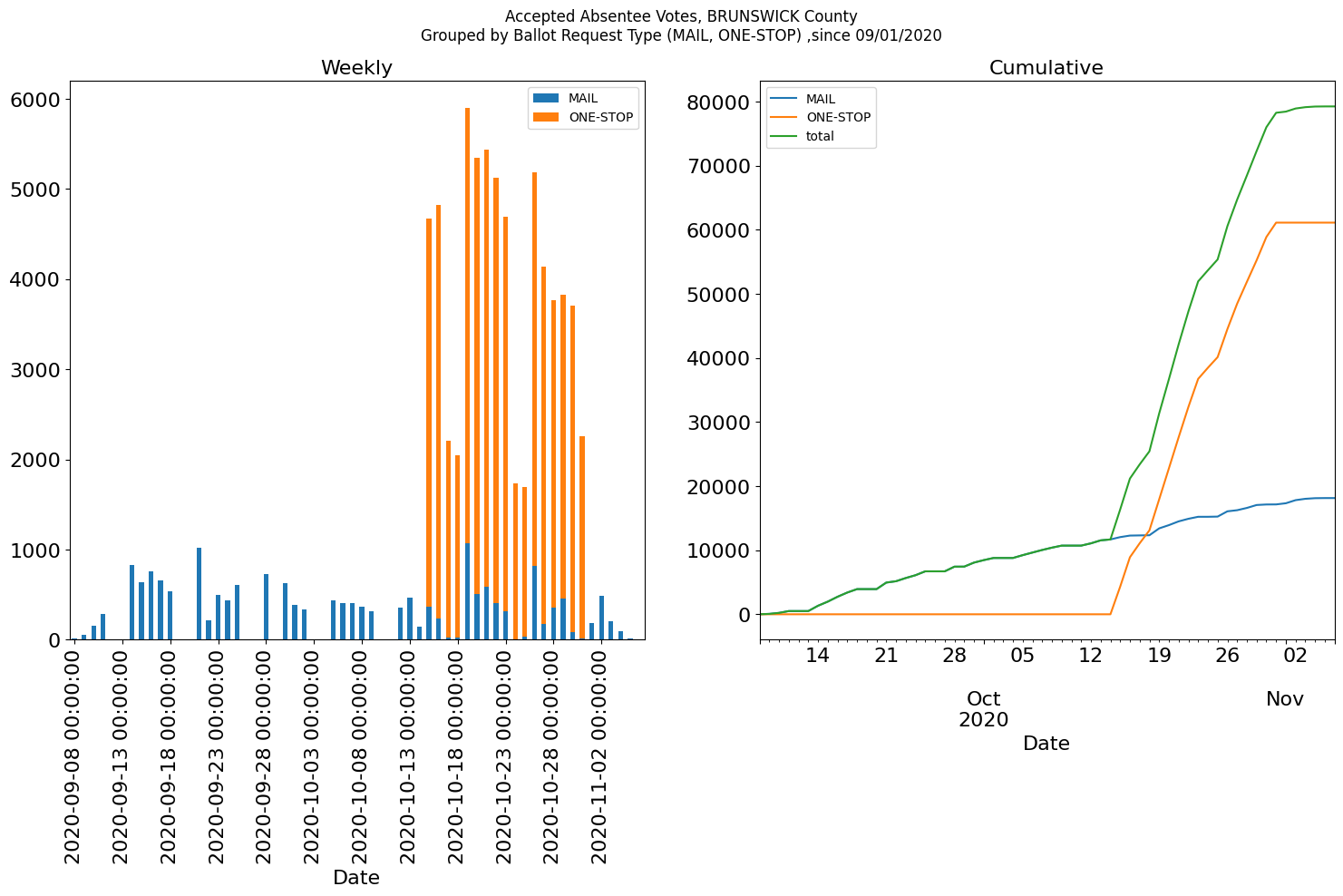Click the 'Nov' month label on Cumulative axis
Screen dimensions: 1343x896
(1285, 699)
